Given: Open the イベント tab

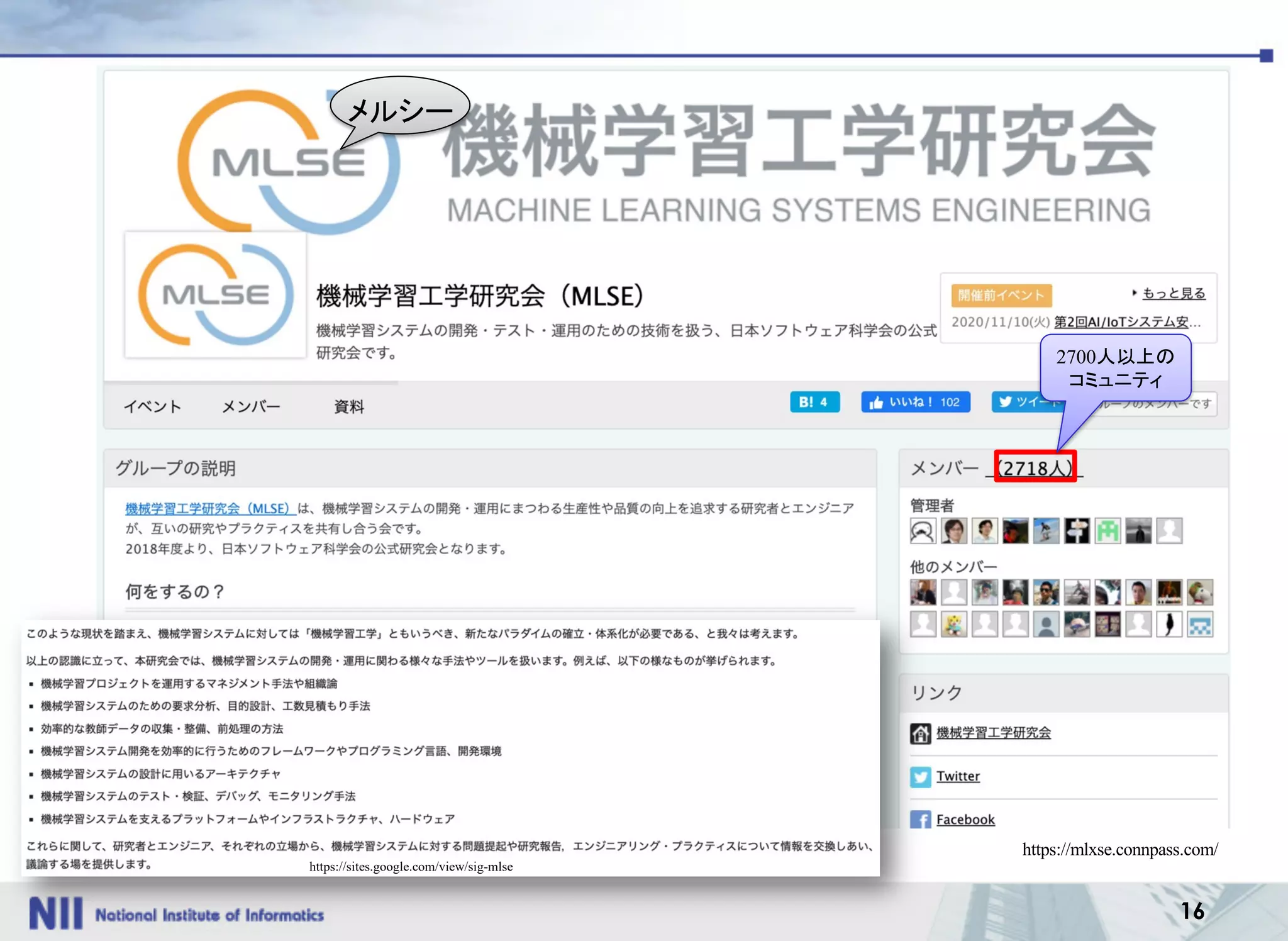Looking at the screenshot, I should pyautogui.click(x=152, y=406).
